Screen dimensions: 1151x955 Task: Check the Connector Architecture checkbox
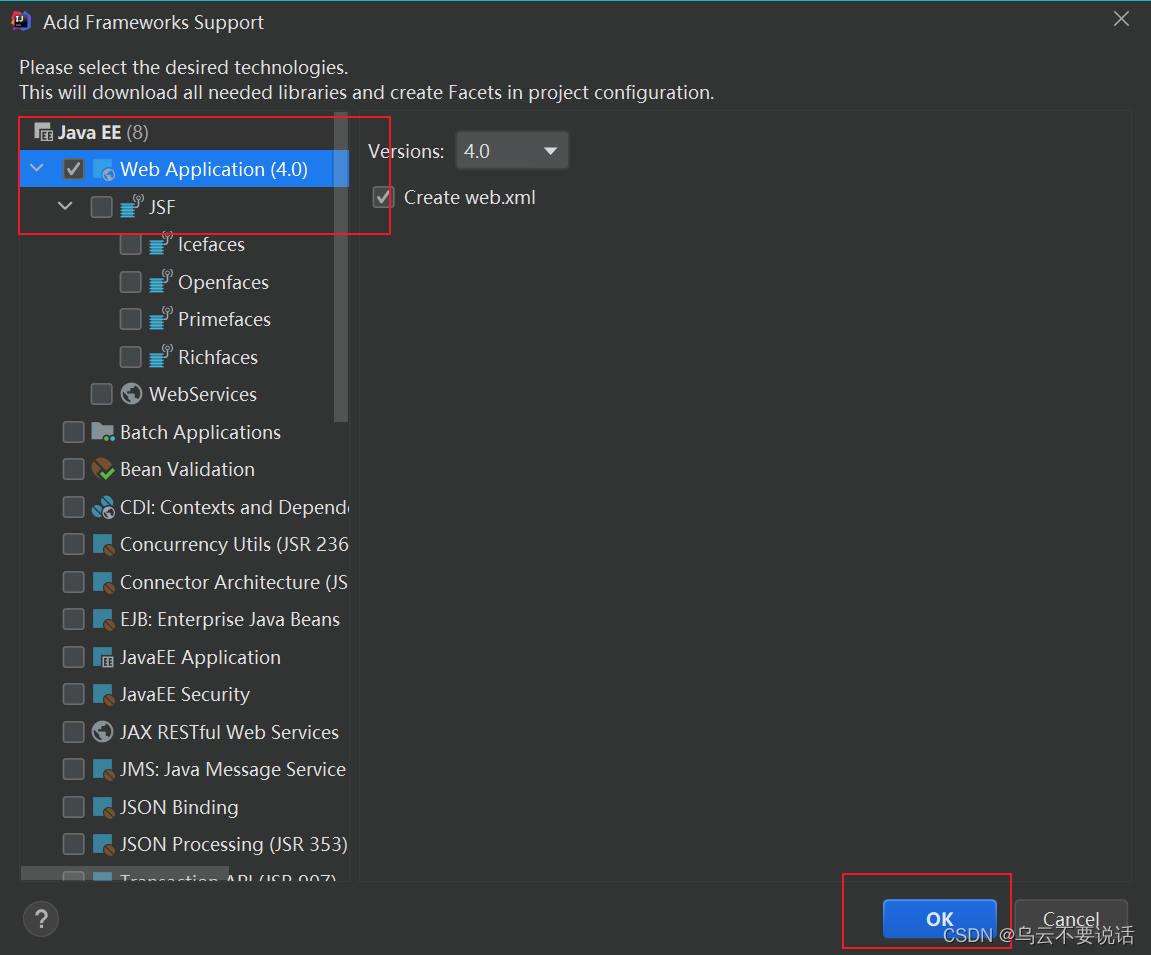(73, 582)
